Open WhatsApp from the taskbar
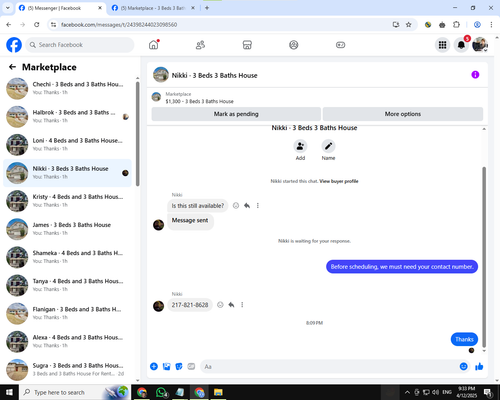The image size is (500, 400). click(161, 392)
